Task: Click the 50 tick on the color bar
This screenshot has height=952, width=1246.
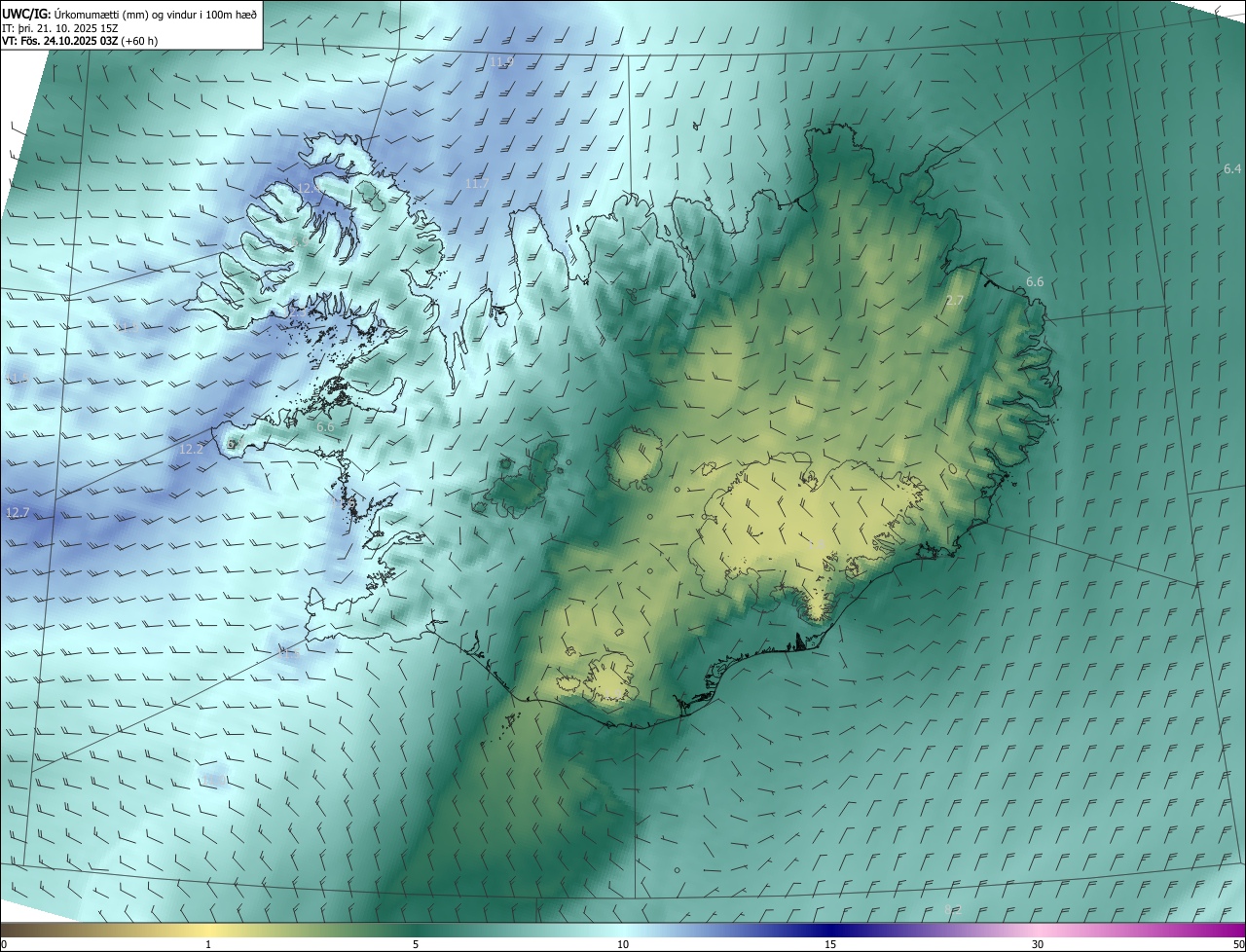Action: click(1238, 944)
